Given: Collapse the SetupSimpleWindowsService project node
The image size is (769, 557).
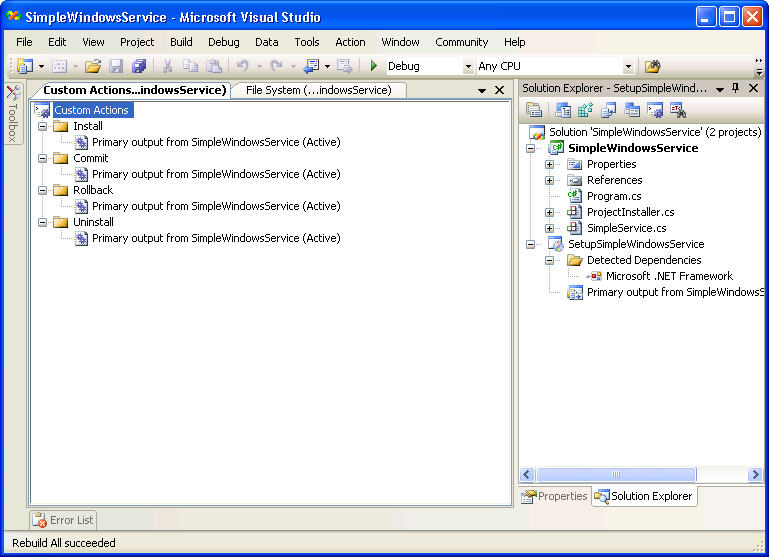Looking at the screenshot, I should (531, 244).
